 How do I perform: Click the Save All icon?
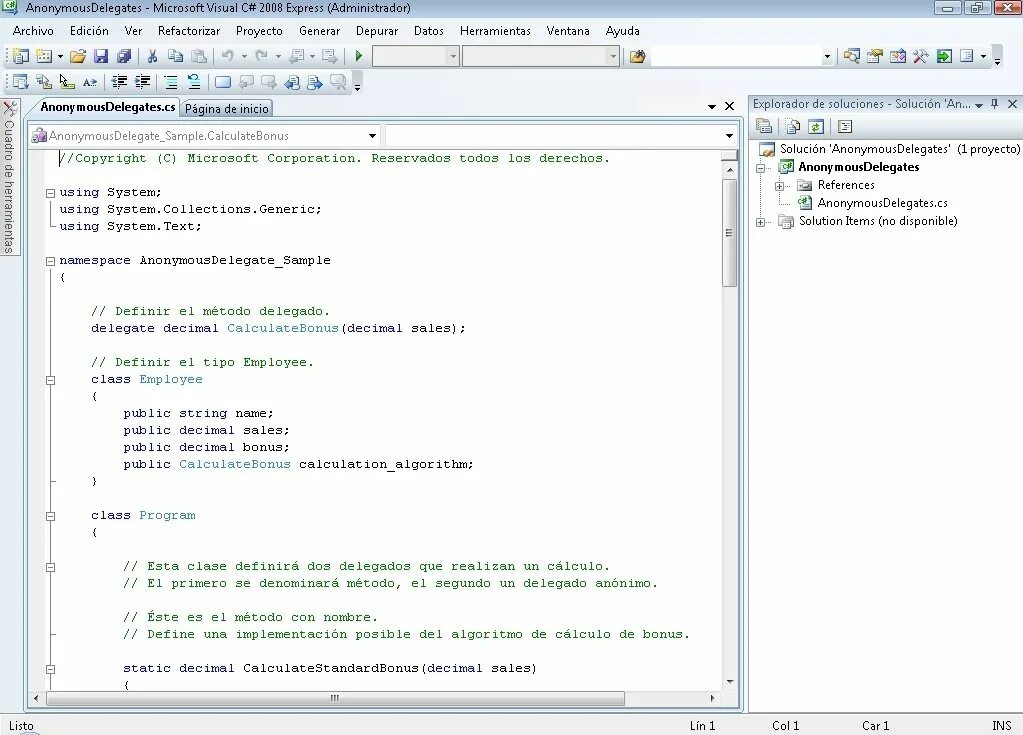point(124,56)
